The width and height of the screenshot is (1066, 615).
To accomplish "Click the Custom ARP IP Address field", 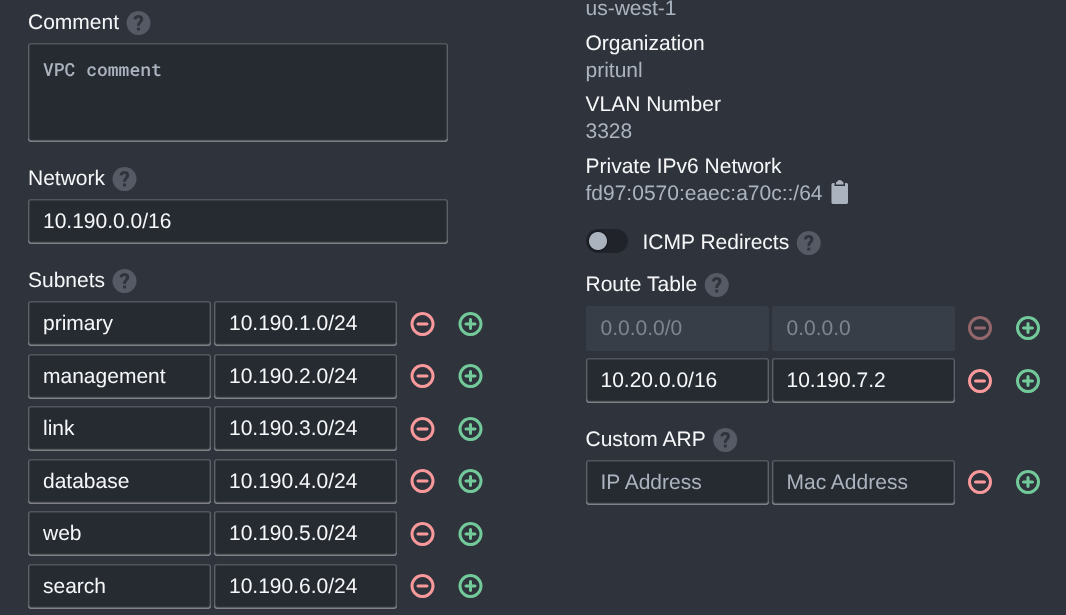I will tap(676, 482).
